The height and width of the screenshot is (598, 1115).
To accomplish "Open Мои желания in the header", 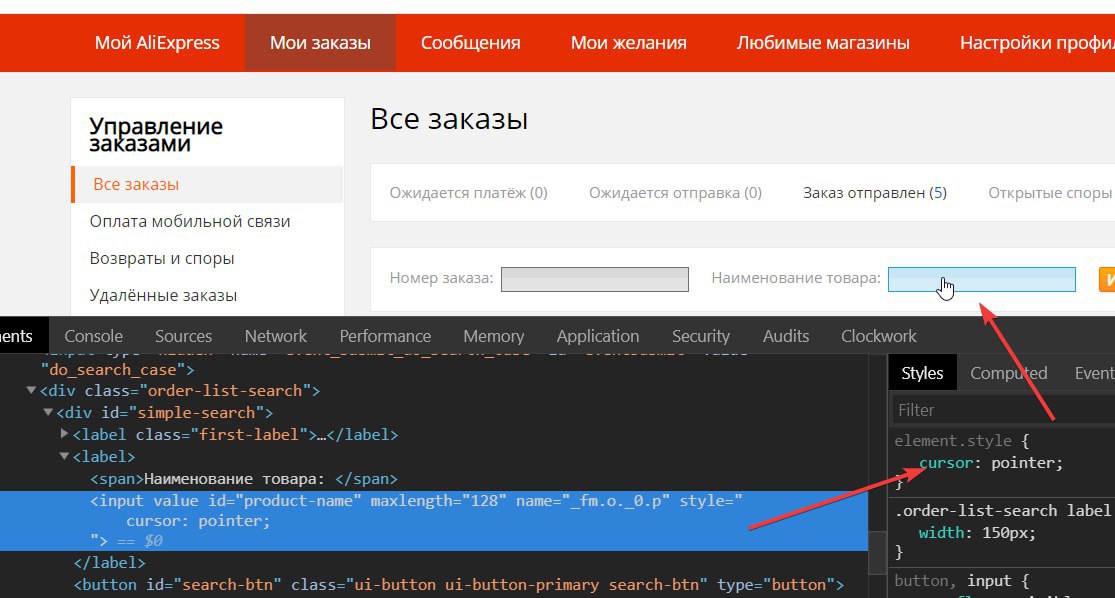I will (x=629, y=43).
